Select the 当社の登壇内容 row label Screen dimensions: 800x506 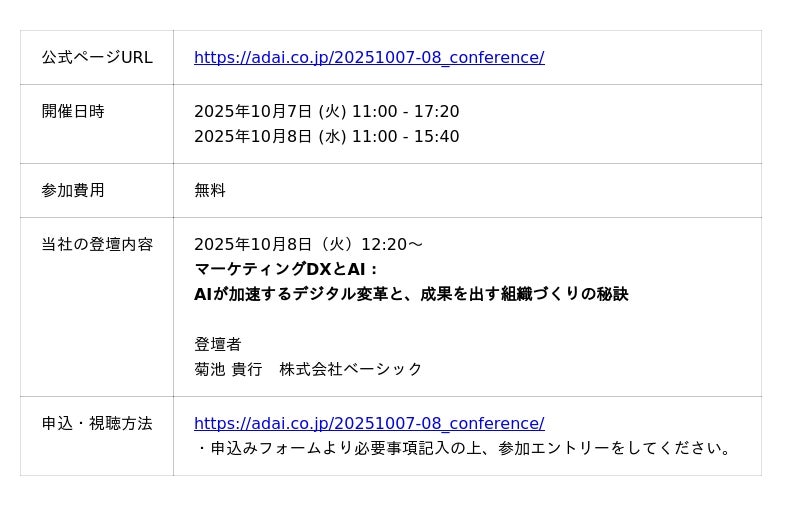tap(97, 244)
